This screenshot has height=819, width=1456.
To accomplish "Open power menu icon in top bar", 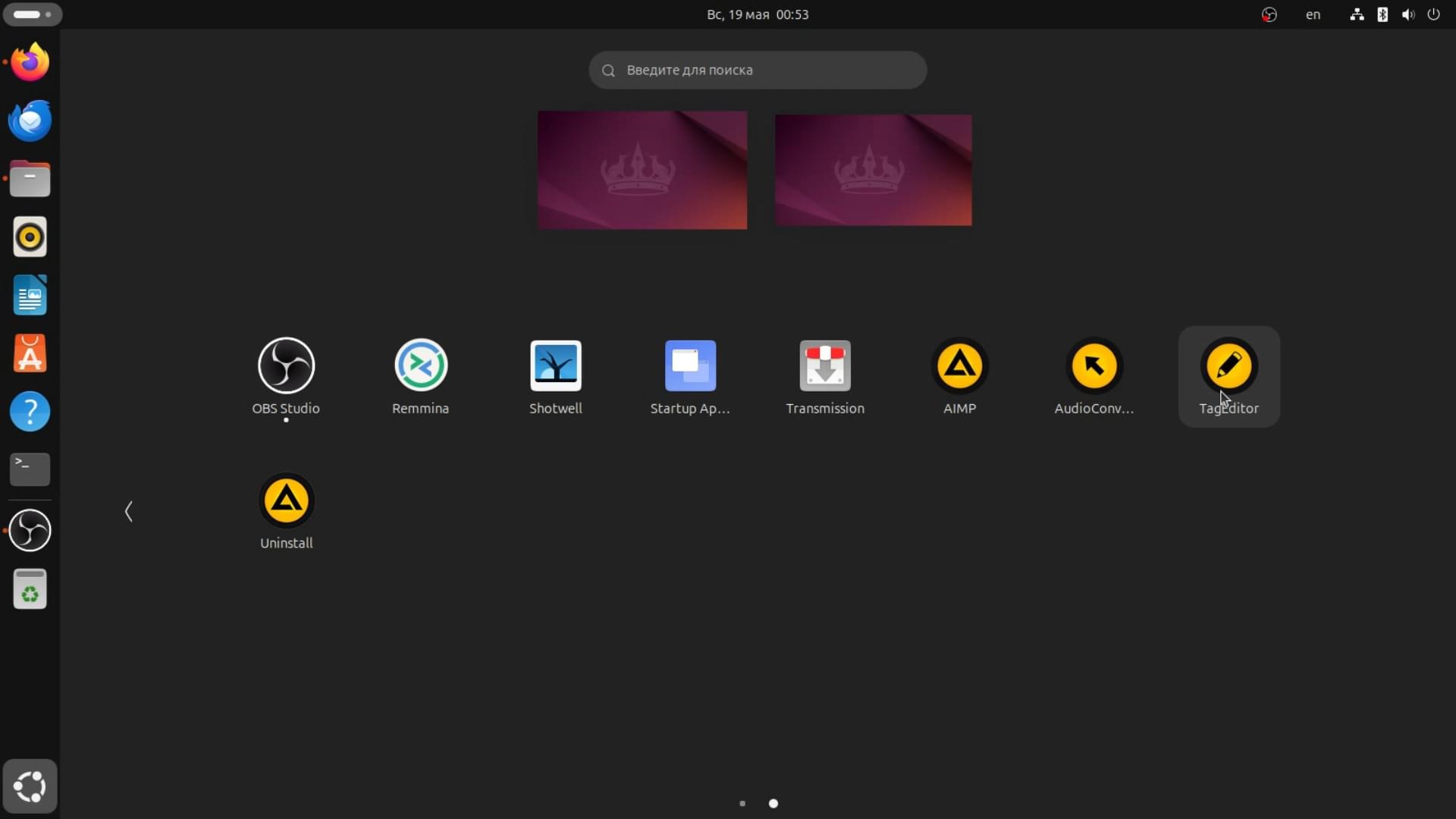I will point(1433,14).
